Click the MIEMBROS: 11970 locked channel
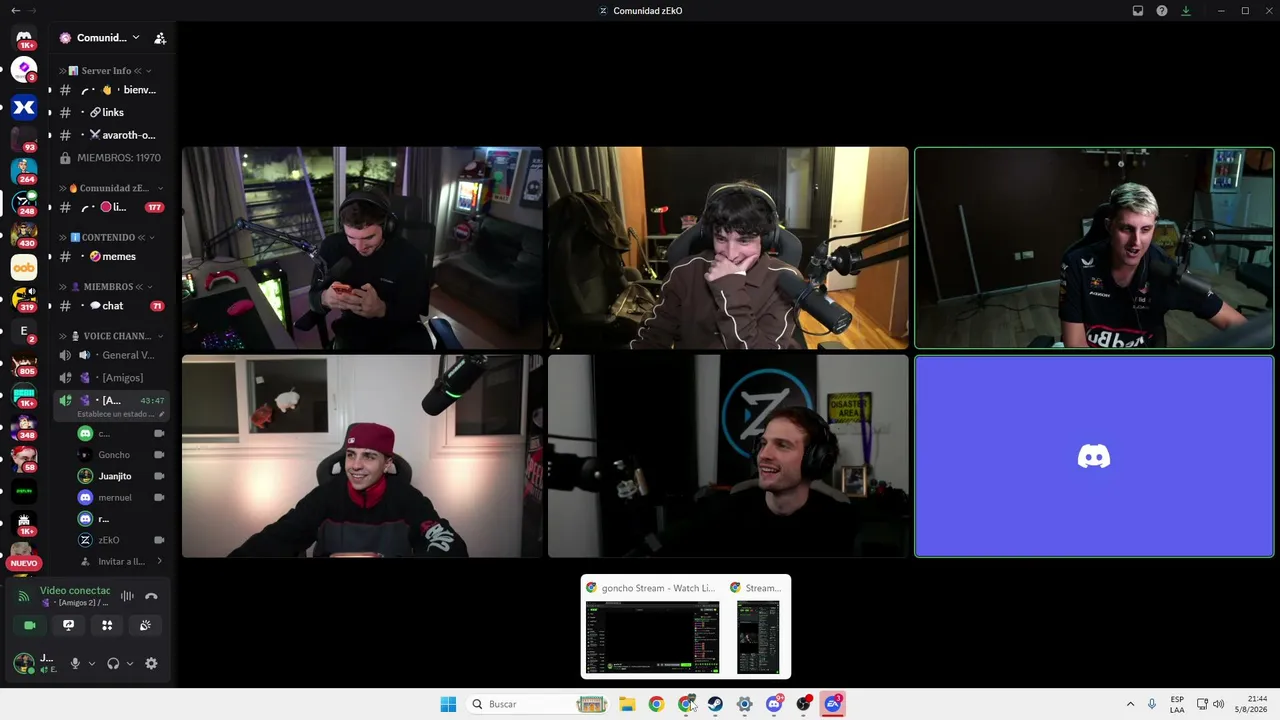 point(111,158)
